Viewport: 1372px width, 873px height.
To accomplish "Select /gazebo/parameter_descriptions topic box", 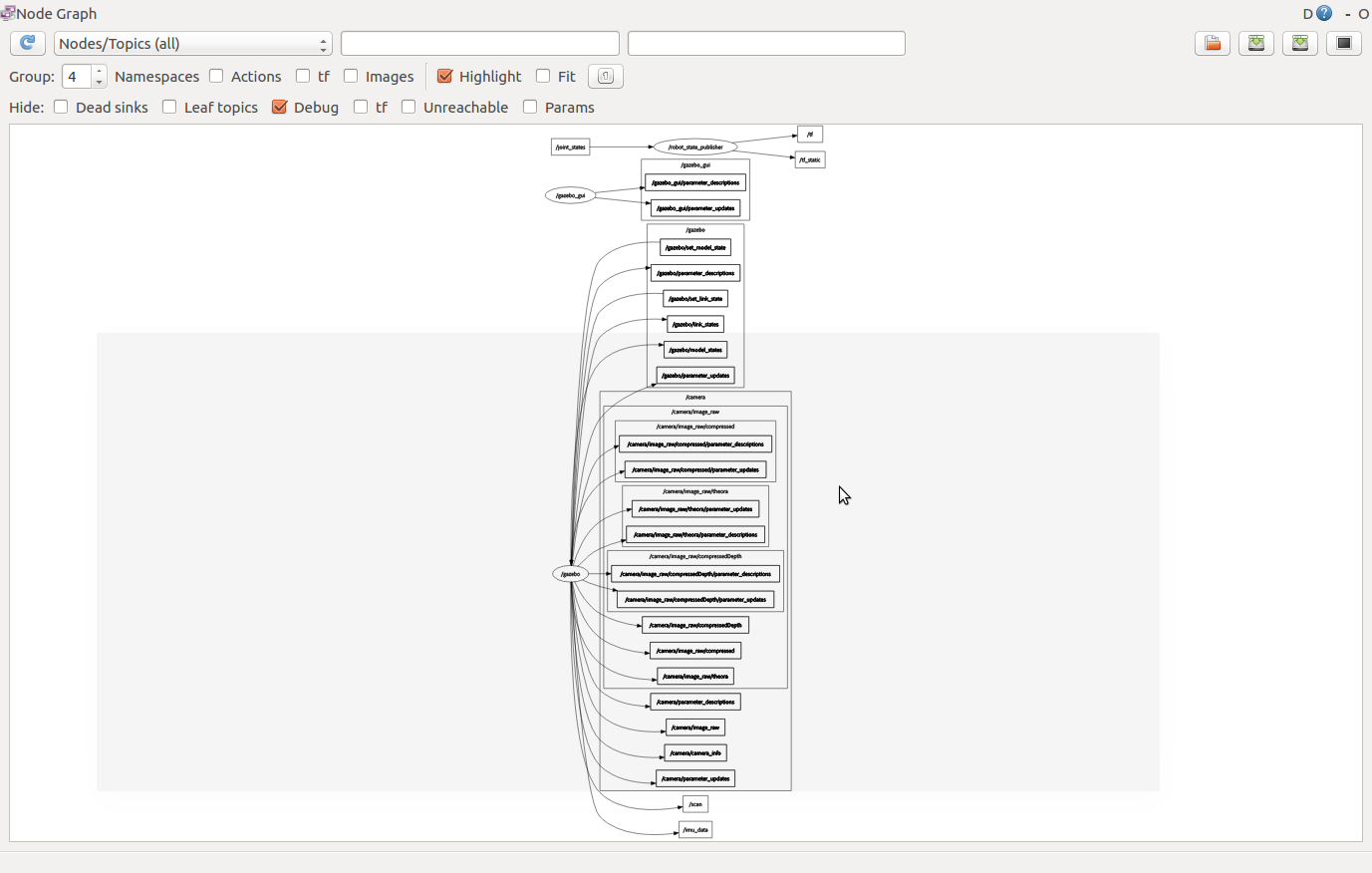I will 695,273.
